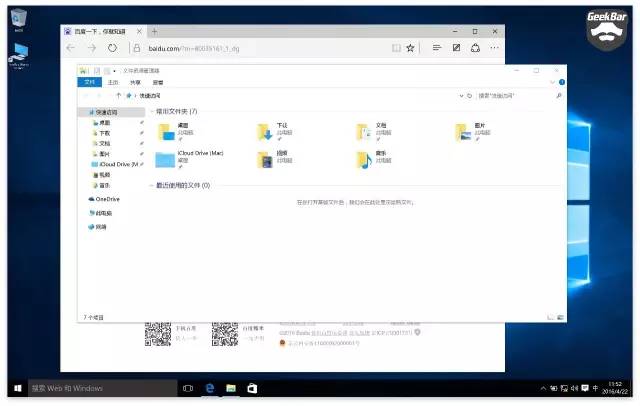The image size is (640, 406).
Task: Switch to the 查看 ribbon tab
Action: coord(158,82)
